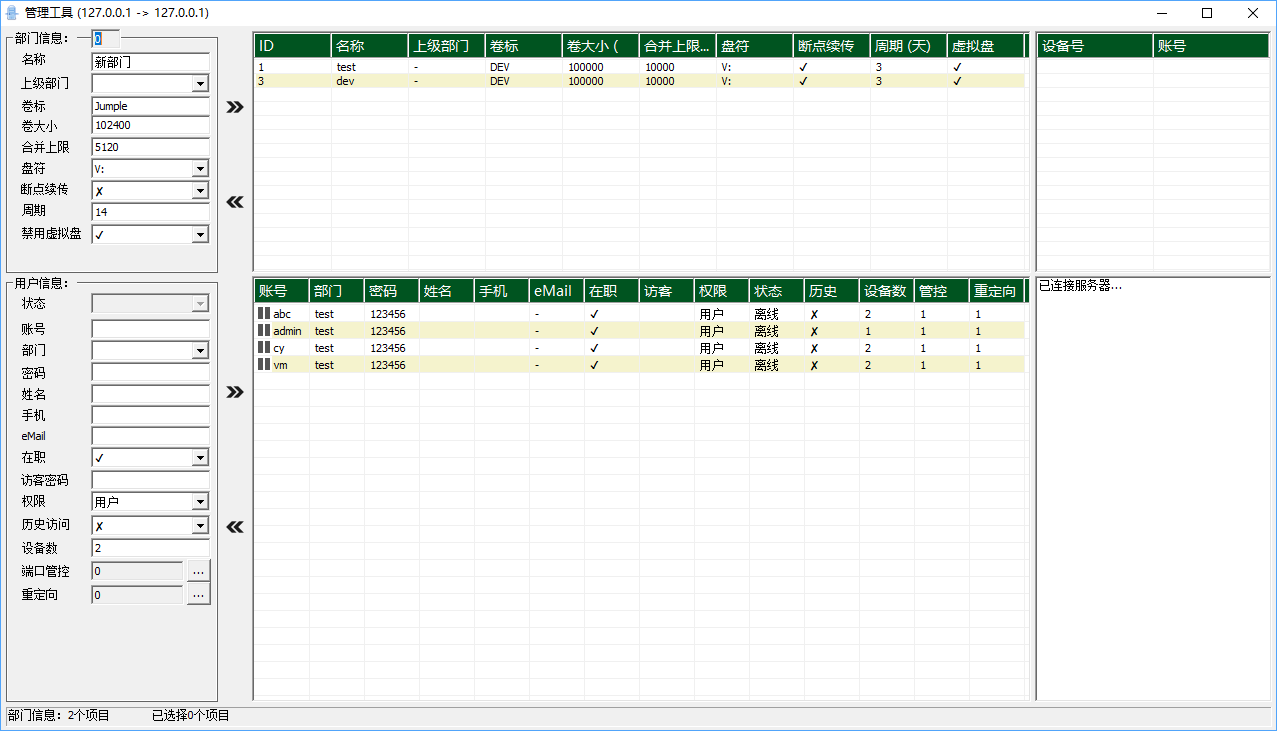
Task: Click the user panel's right double-arrow icon
Action: tap(235, 392)
